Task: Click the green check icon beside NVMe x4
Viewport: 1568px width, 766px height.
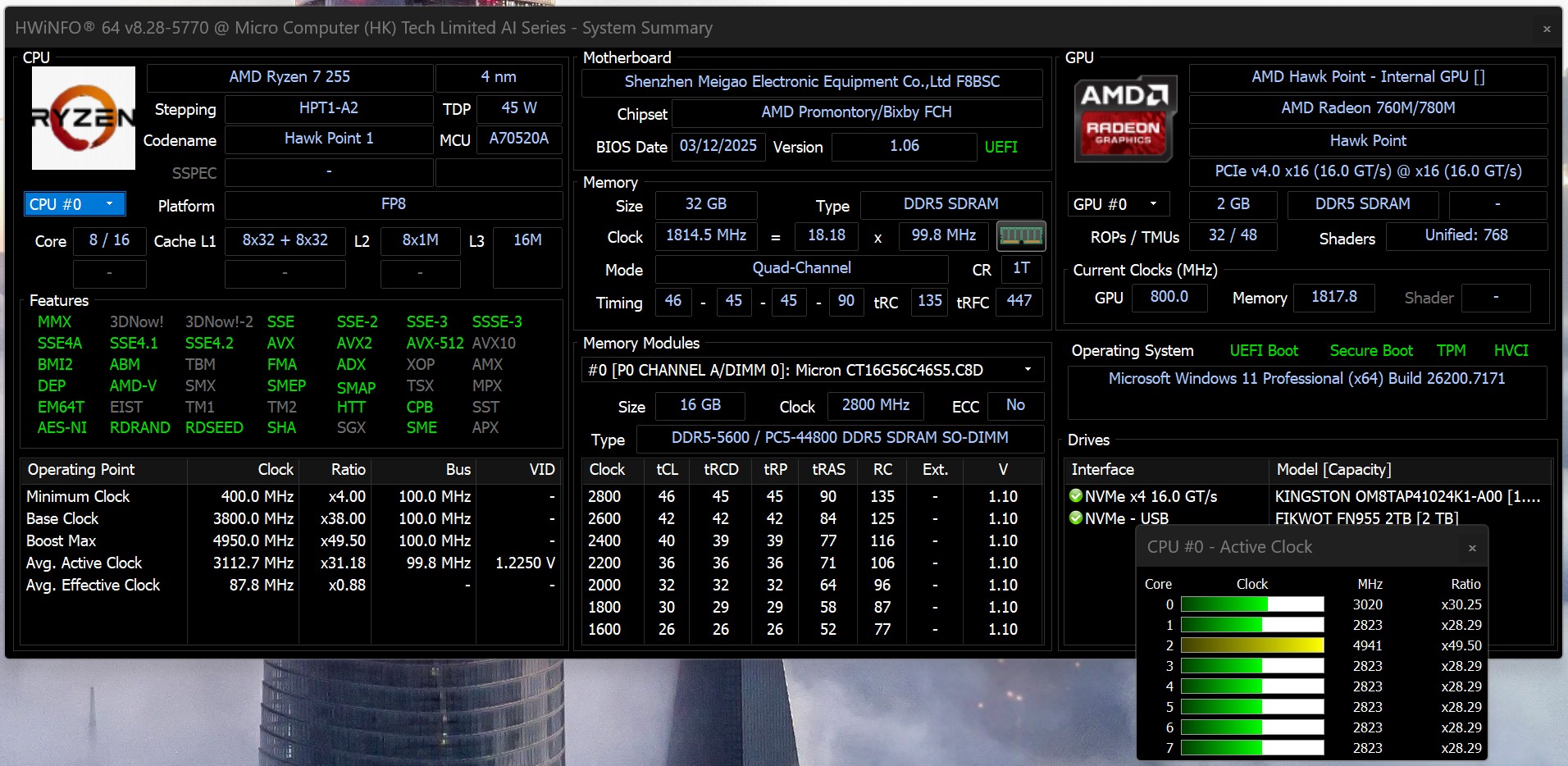Action: (1076, 496)
